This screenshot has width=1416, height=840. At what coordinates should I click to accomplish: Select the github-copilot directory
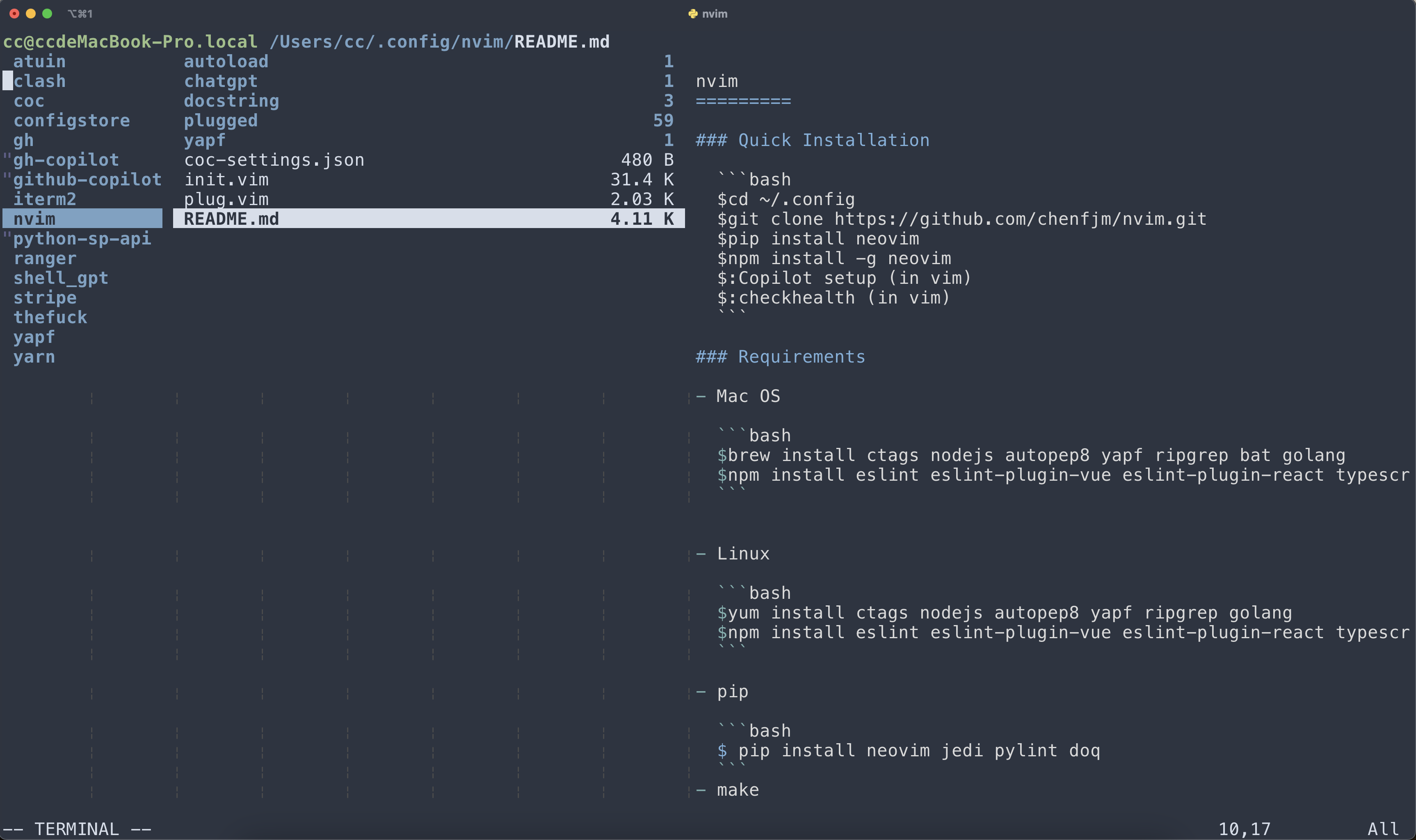[x=87, y=179]
